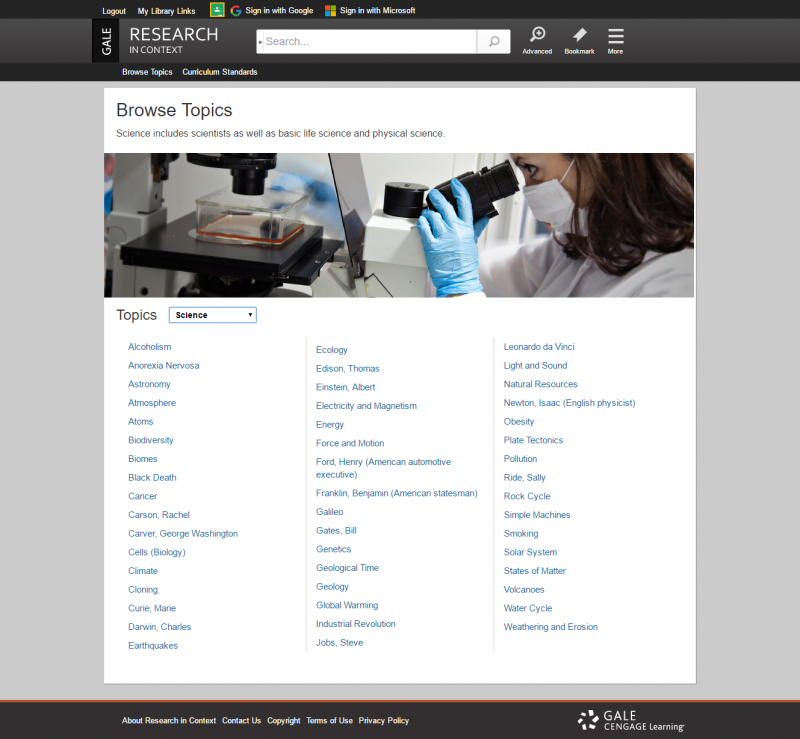The width and height of the screenshot is (800, 739).
Task: Open Global Warming topic
Action: point(347,605)
